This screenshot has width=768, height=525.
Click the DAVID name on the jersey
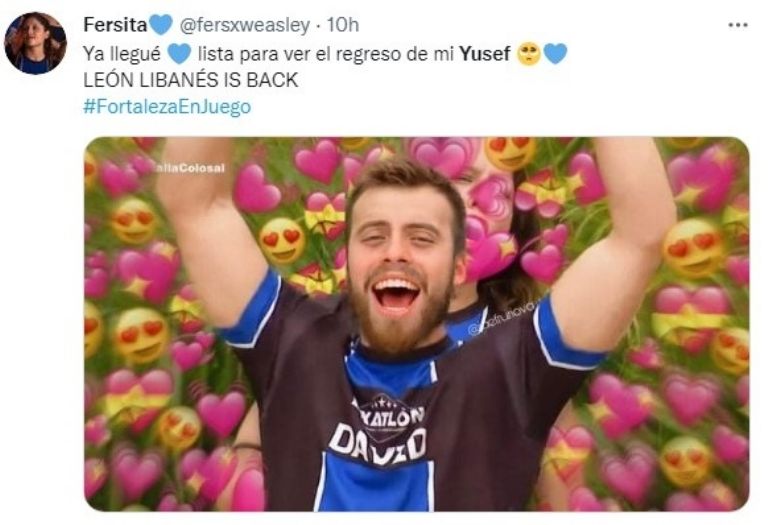click(x=378, y=443)
